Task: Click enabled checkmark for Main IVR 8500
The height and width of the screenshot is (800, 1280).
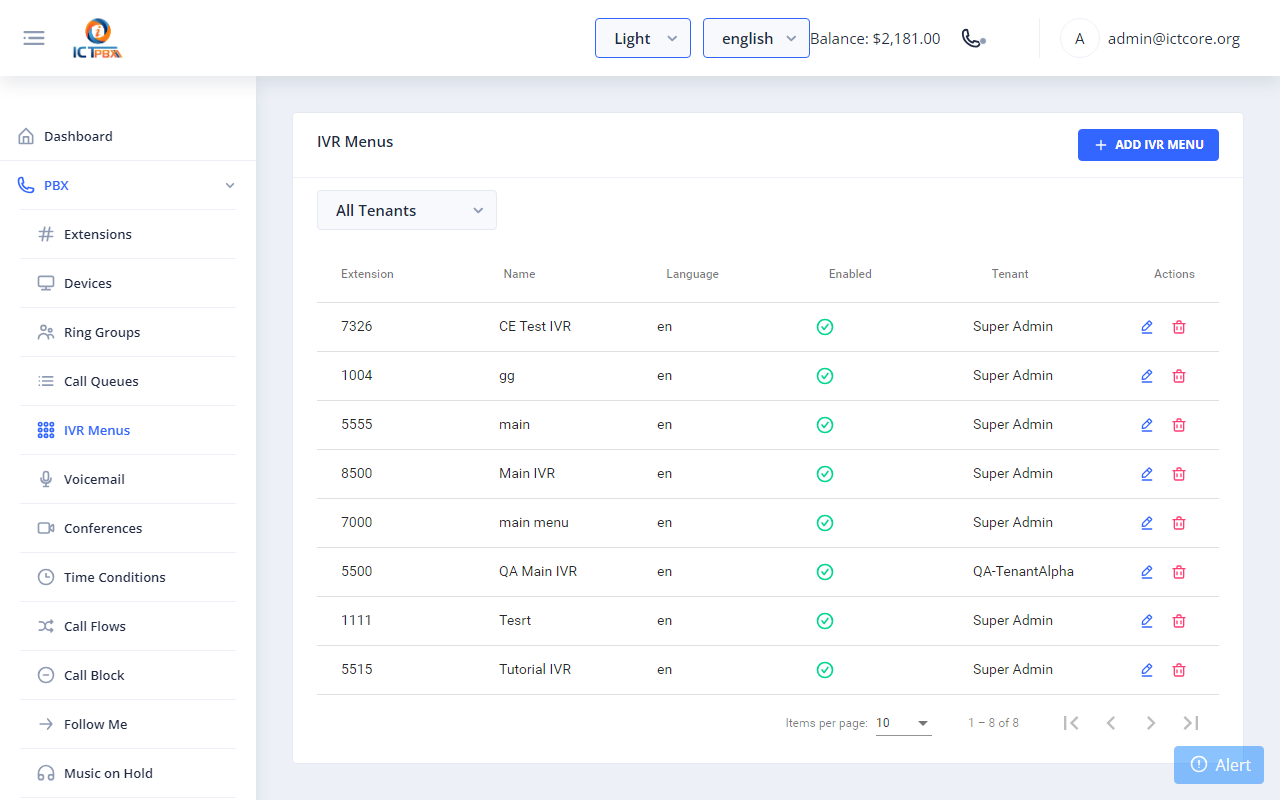Action: tap(825, 474)
